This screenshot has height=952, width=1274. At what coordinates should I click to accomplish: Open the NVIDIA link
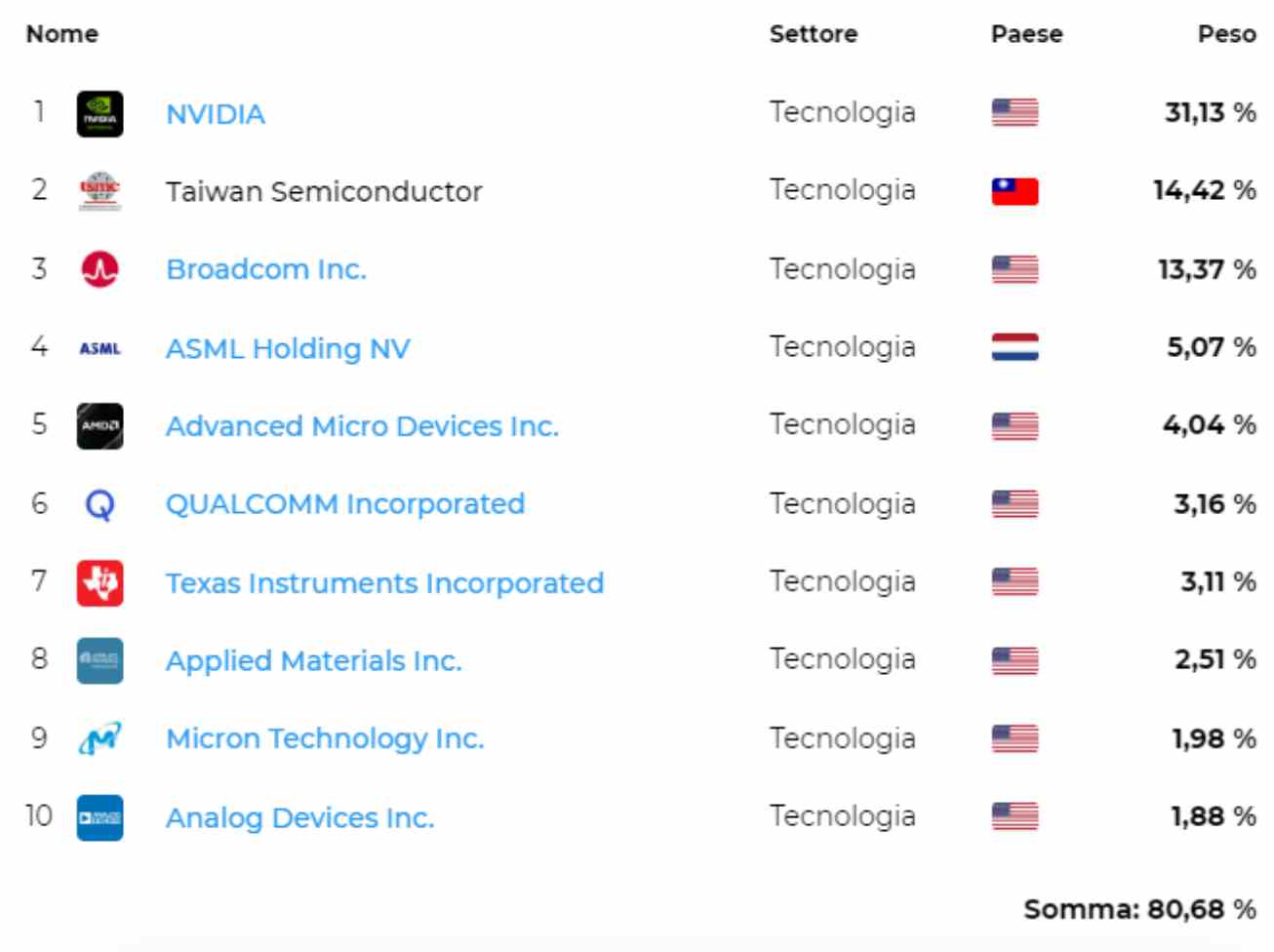point(216,114)
